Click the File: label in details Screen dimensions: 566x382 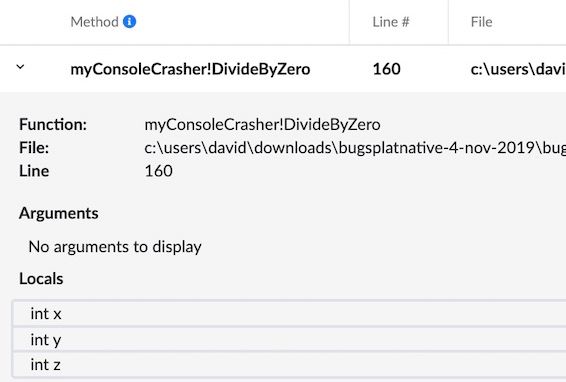click(34, 148)
